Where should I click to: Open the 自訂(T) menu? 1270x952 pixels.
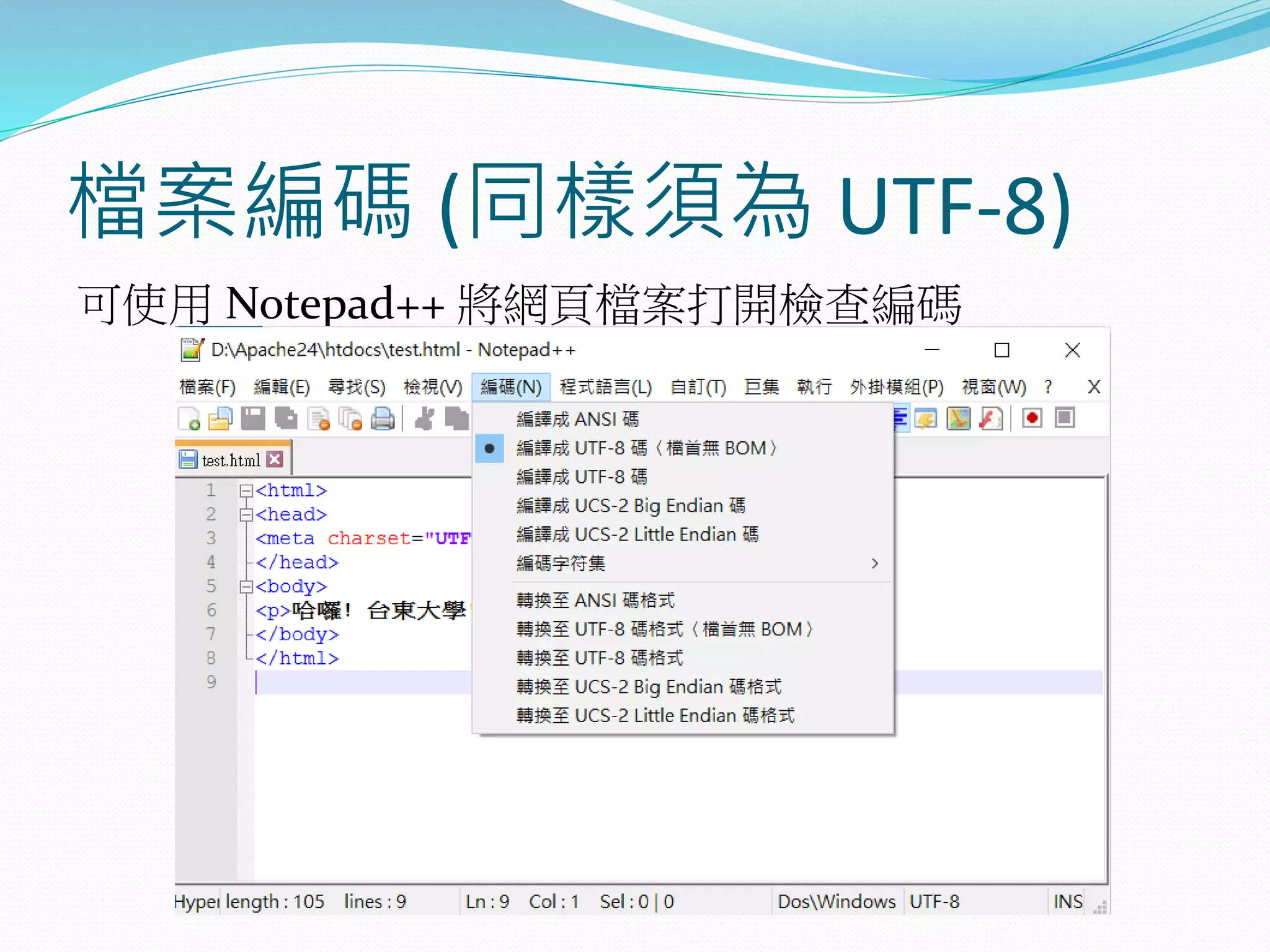(x=698, y=387)
